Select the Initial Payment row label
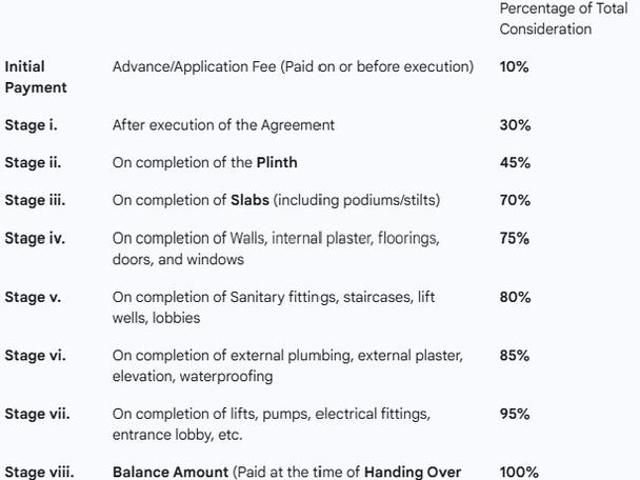This screenshot has width=640, height=480. [x=36, y=77]
